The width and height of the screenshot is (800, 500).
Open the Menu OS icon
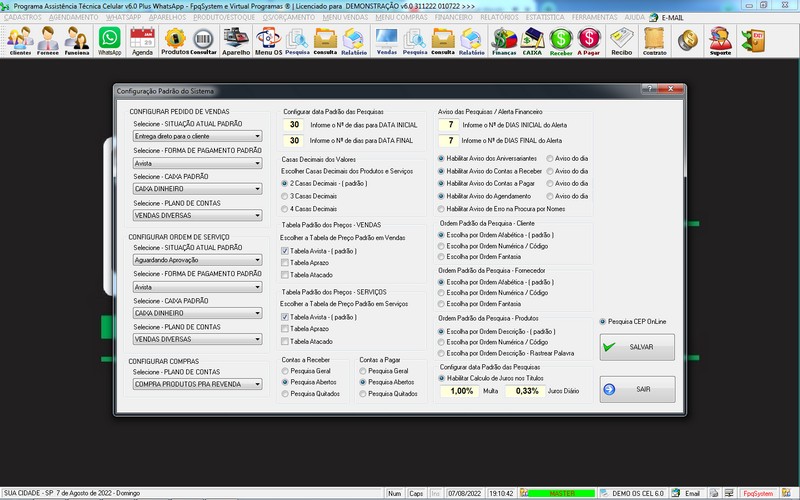268,41
